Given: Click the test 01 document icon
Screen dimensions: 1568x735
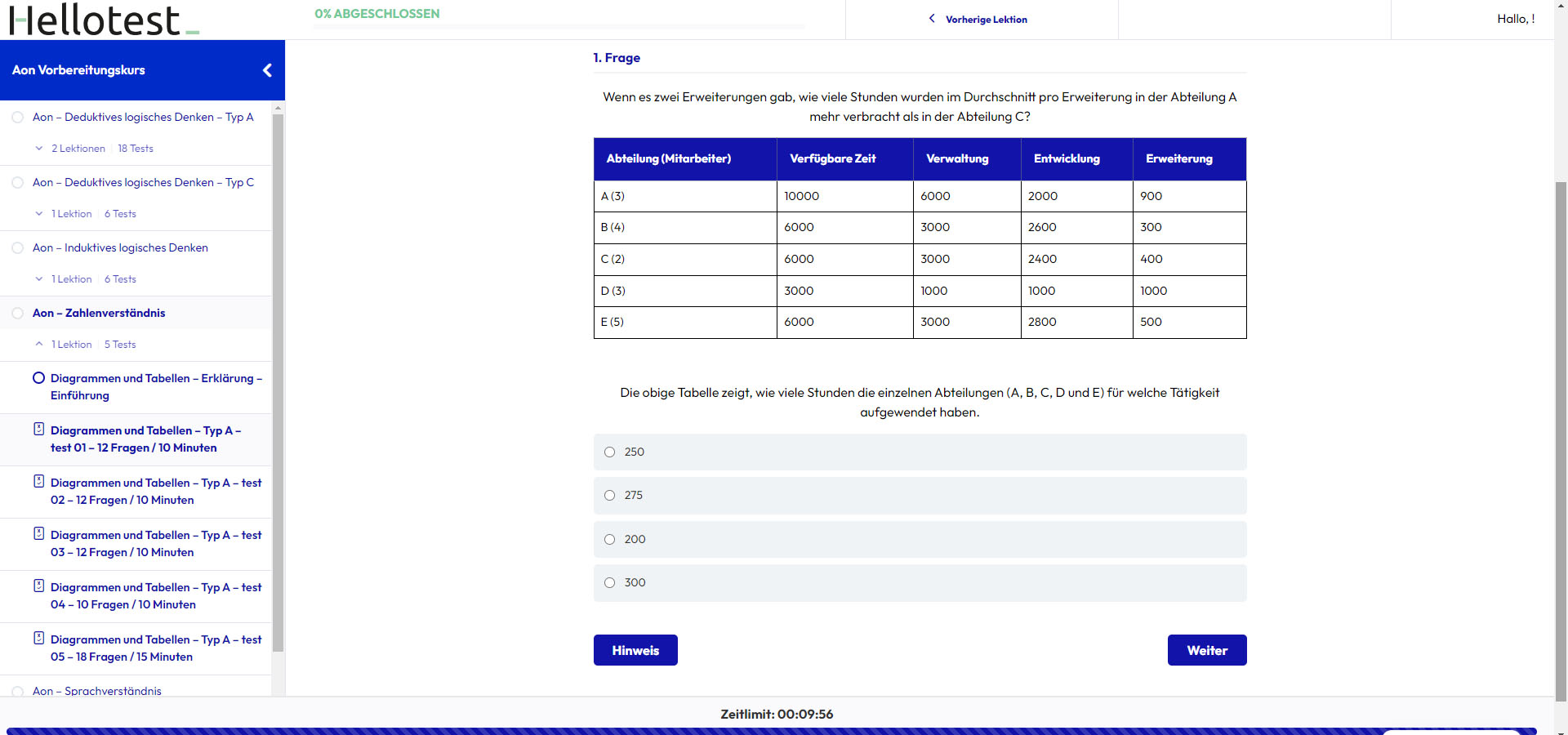Looking at the screenshot, I should (38, 430).
